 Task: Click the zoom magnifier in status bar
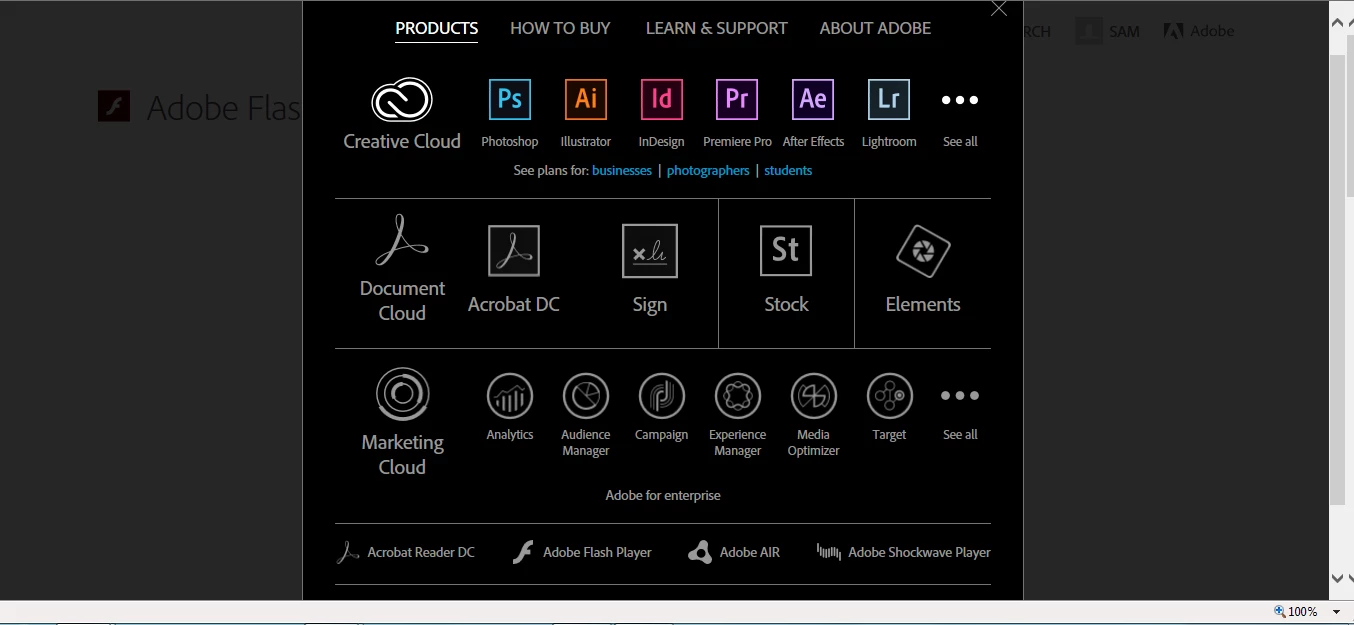(1280, 611)
